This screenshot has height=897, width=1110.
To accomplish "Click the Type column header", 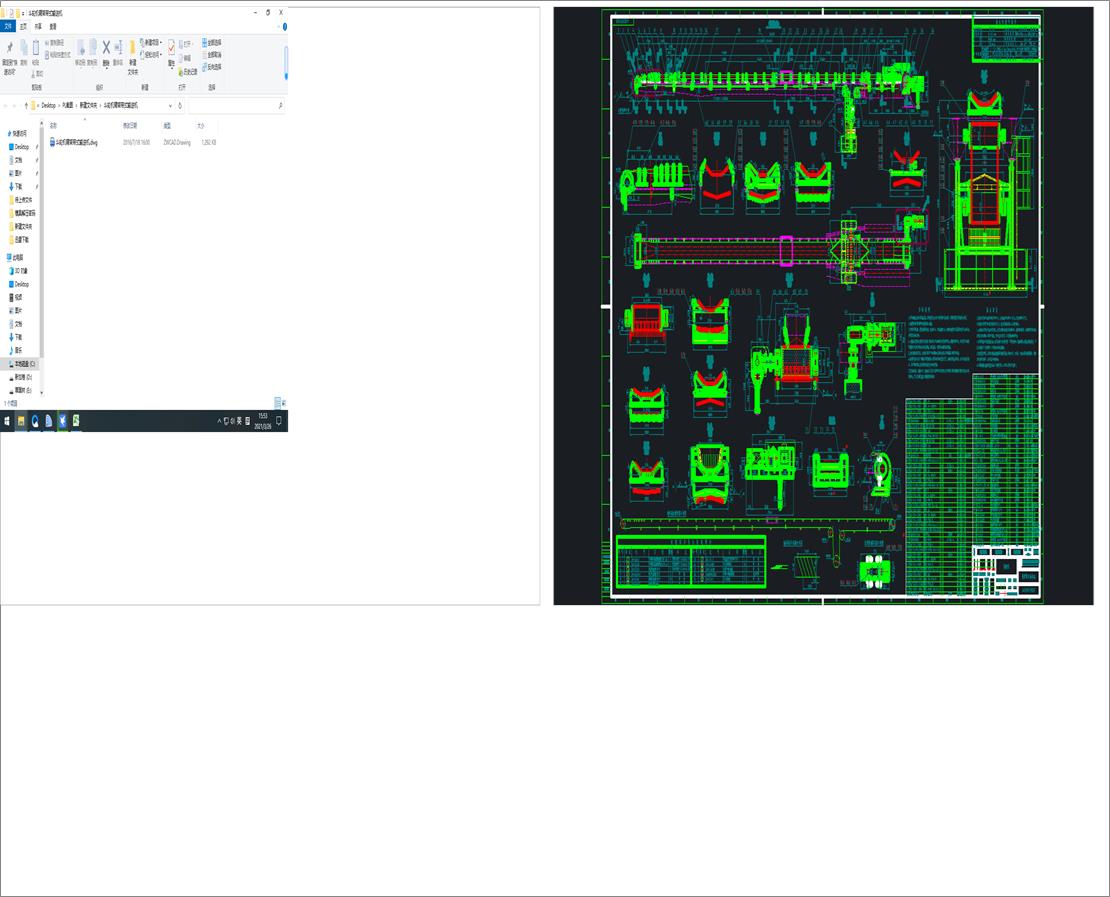I will click(167, 125).
